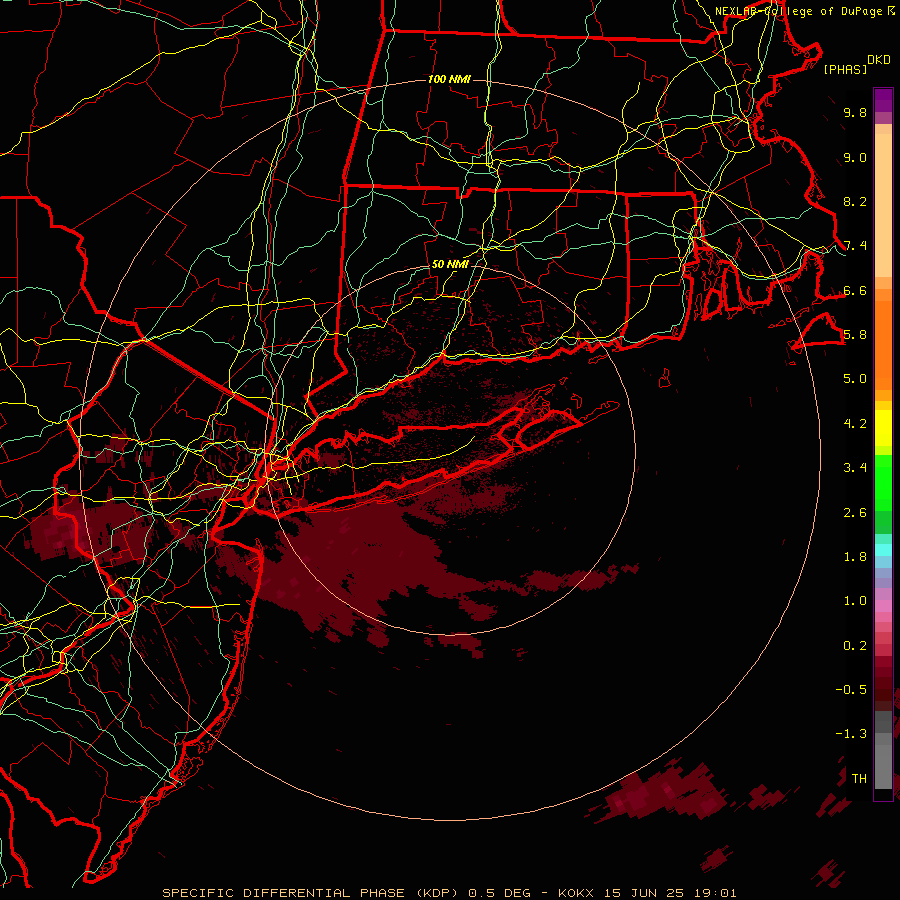Click the "DKD" label above the color scale
900x900 pixels.
[x=879, y=60]
